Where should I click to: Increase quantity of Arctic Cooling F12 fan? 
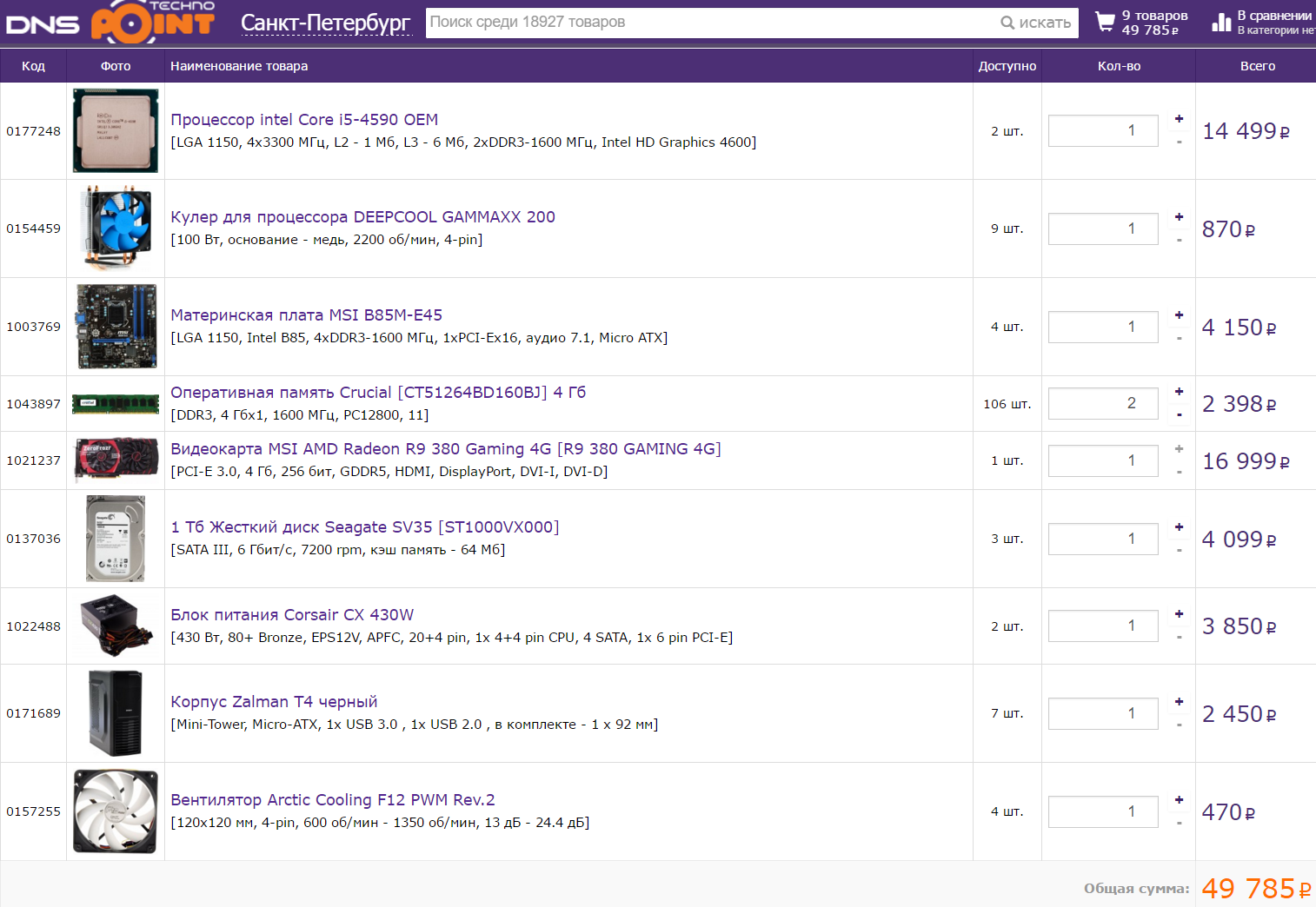[x=1179, y=800]
